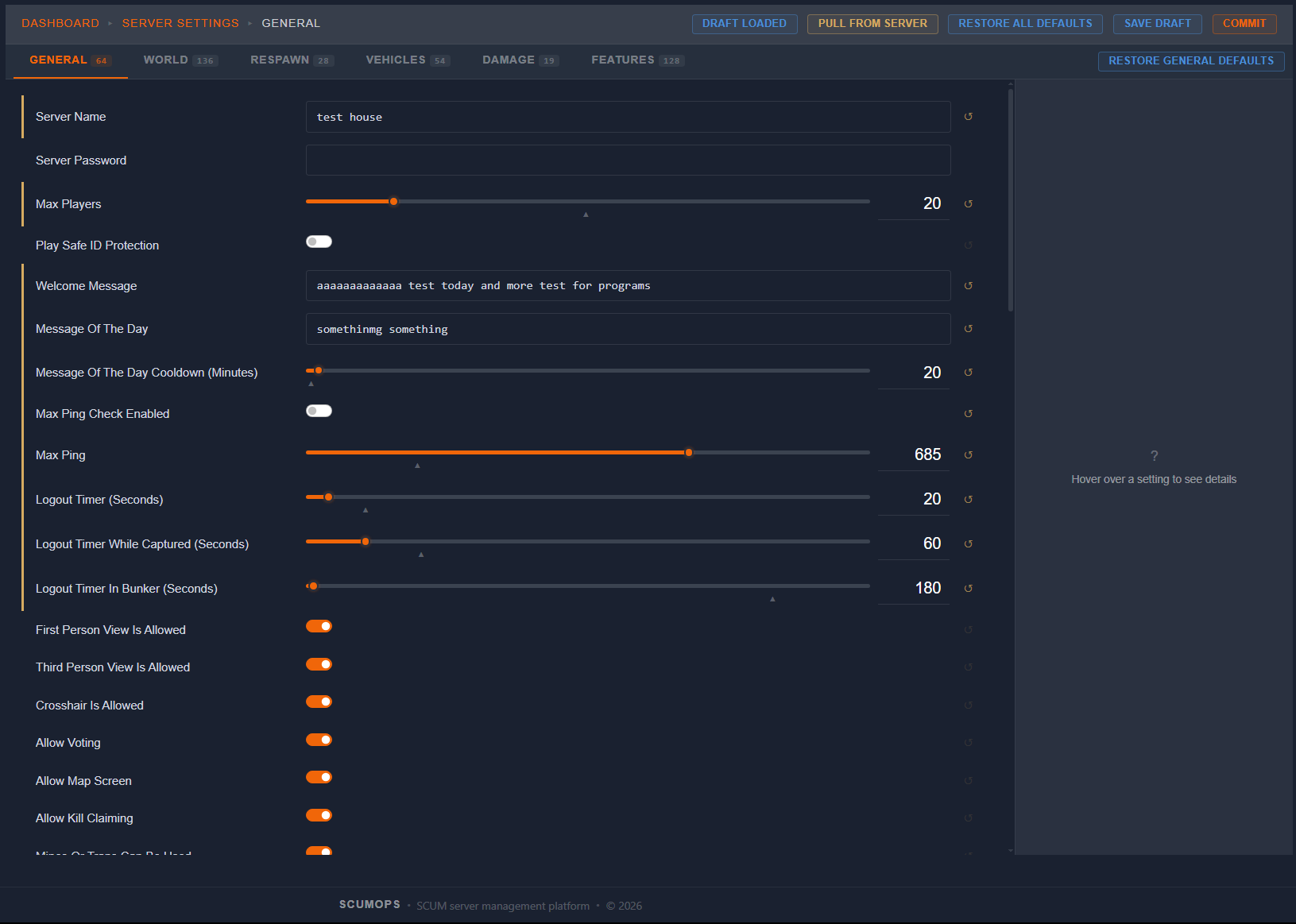The height and width of the screenshot is (924, 1296).
Task: Reset Server Name to default
Action: click(968, 117)
